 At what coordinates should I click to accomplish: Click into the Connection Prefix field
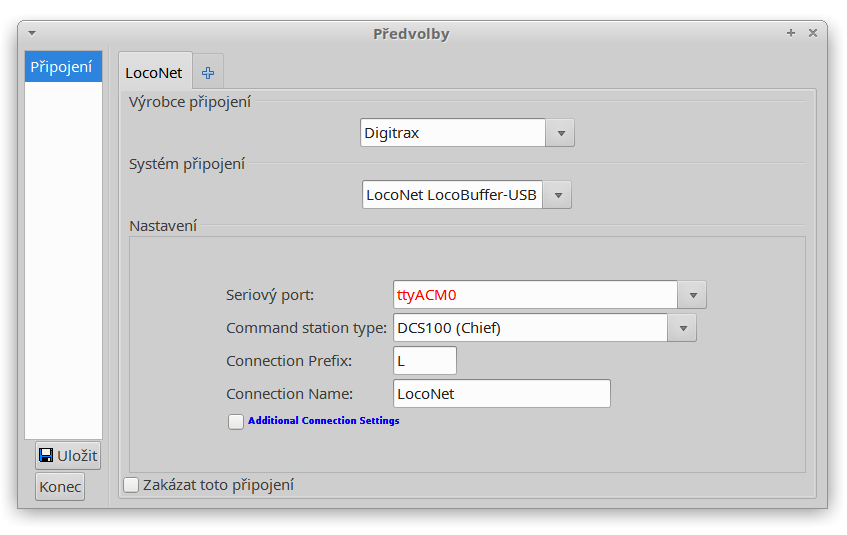(x=425, y=361)
